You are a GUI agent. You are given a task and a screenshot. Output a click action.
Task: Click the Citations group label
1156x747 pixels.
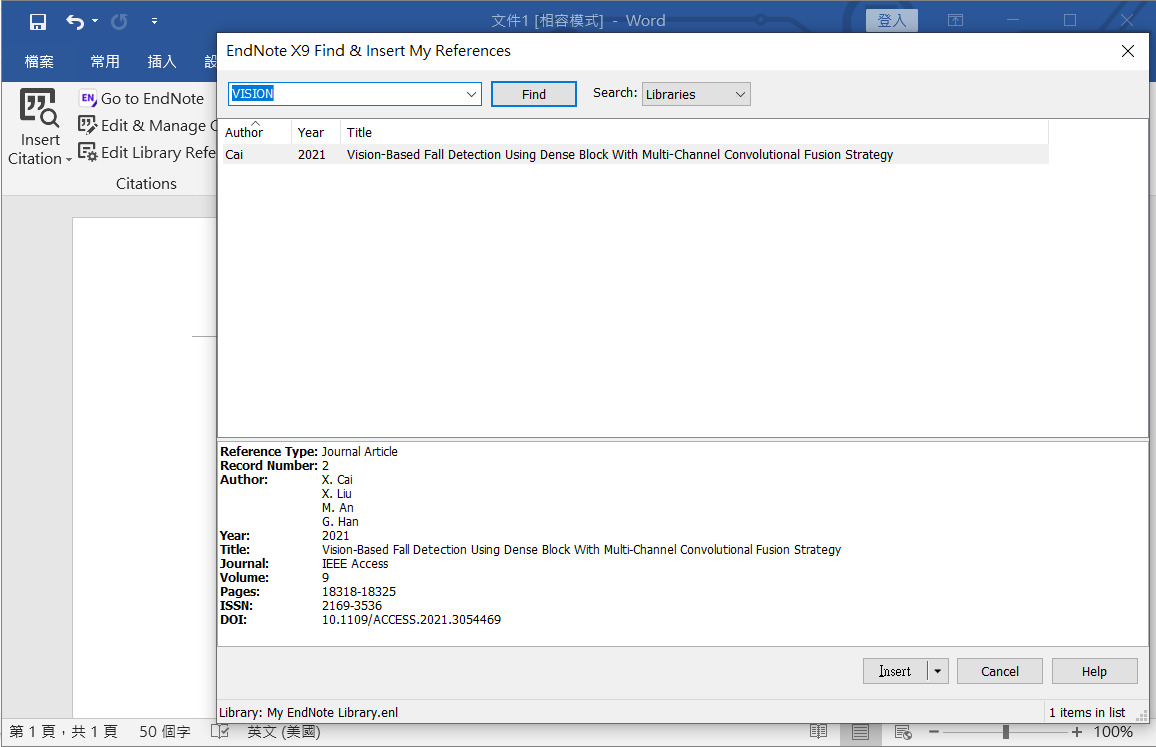click(x=146, y=184)
